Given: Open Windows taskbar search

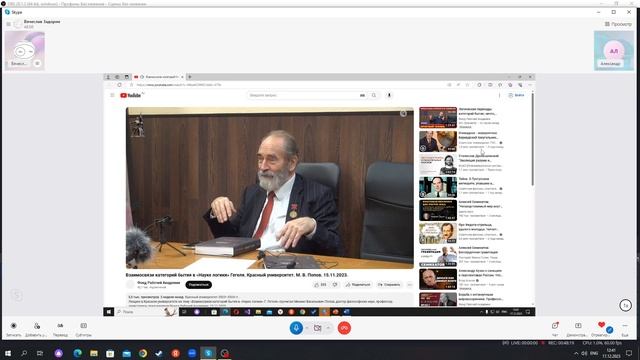Looking at the screenshot, I should 24,353.
